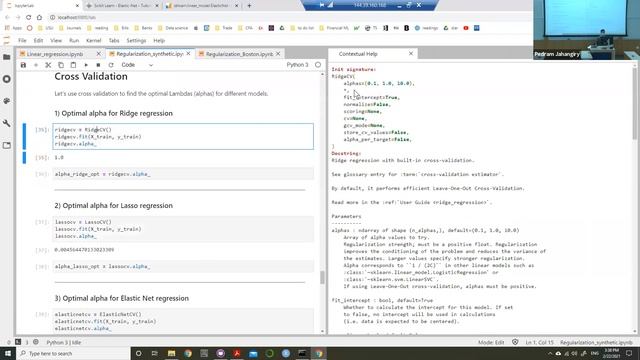Image resolution: width=640 pixels, height=360 pixels.
Task: Switch to the Scikit Learn Elastic Net browser tab
Action: click(x=122, y=6)
